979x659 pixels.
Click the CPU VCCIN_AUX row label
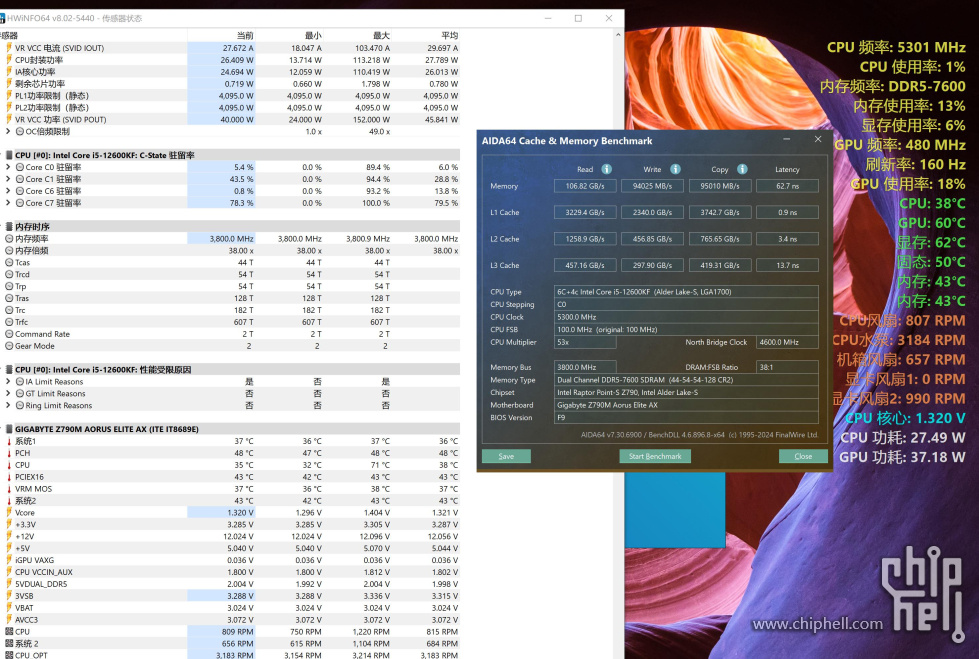pos(44,572)
